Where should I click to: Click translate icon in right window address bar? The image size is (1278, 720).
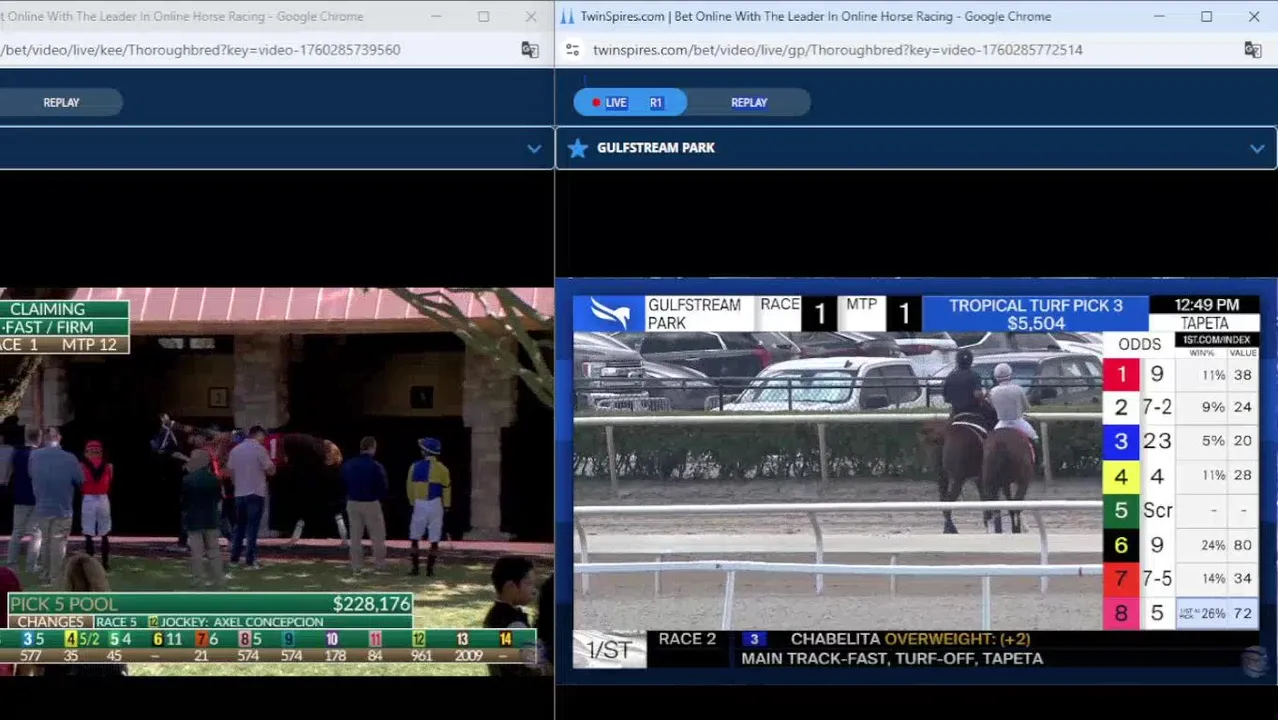coord(1252,50)
